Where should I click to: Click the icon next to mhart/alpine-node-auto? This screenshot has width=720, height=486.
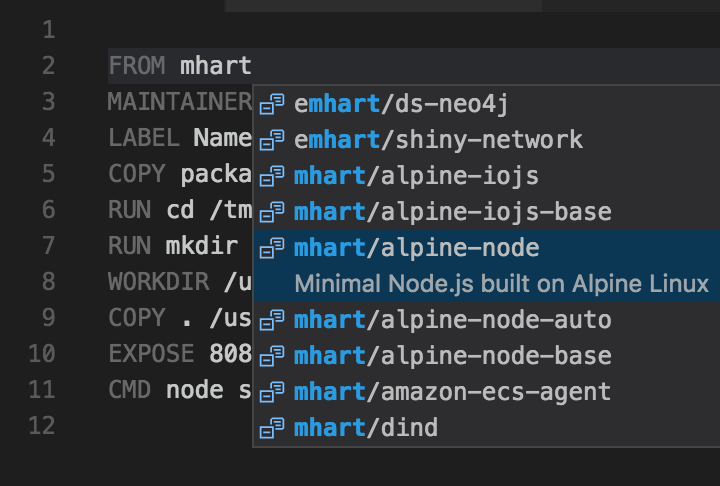pyautogui.click(x=272, y=320)
